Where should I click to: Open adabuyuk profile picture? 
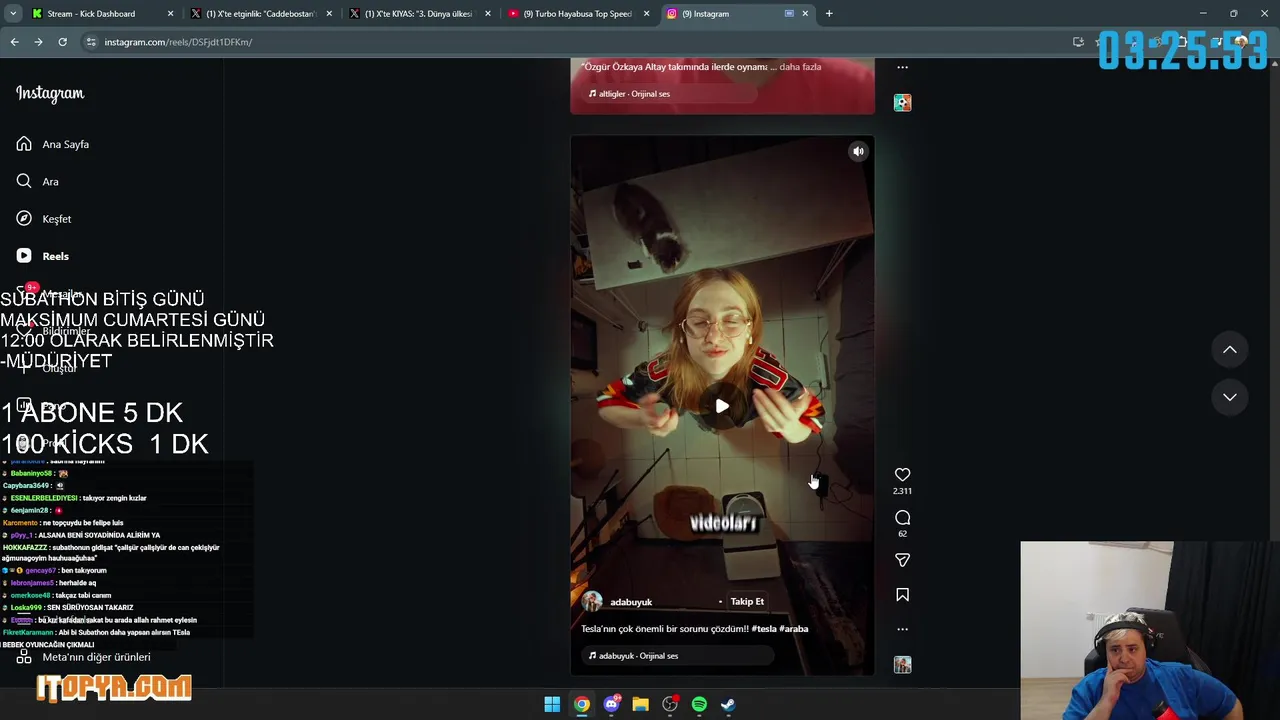[592, 601]
